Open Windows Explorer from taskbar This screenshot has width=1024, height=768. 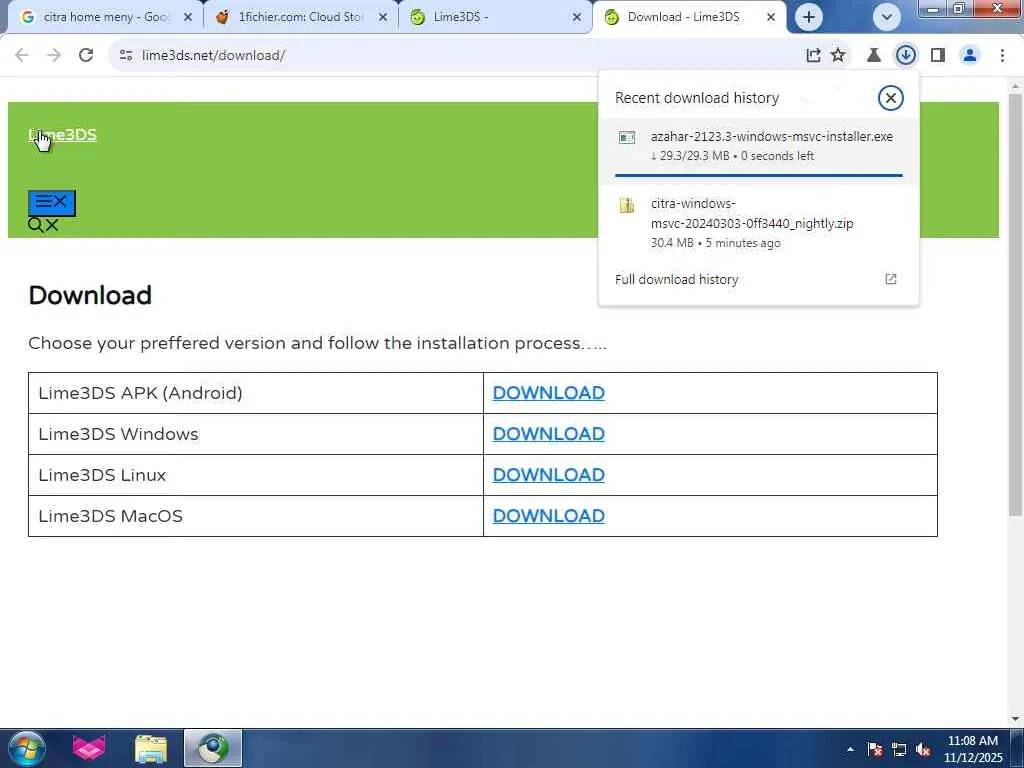[151, 748]
